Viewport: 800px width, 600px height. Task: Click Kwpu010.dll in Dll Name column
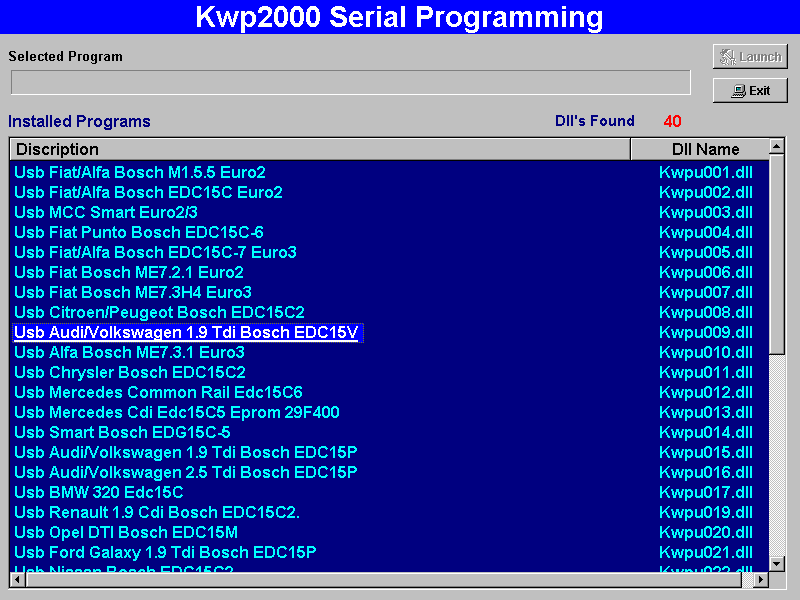[x=706, y=353]
